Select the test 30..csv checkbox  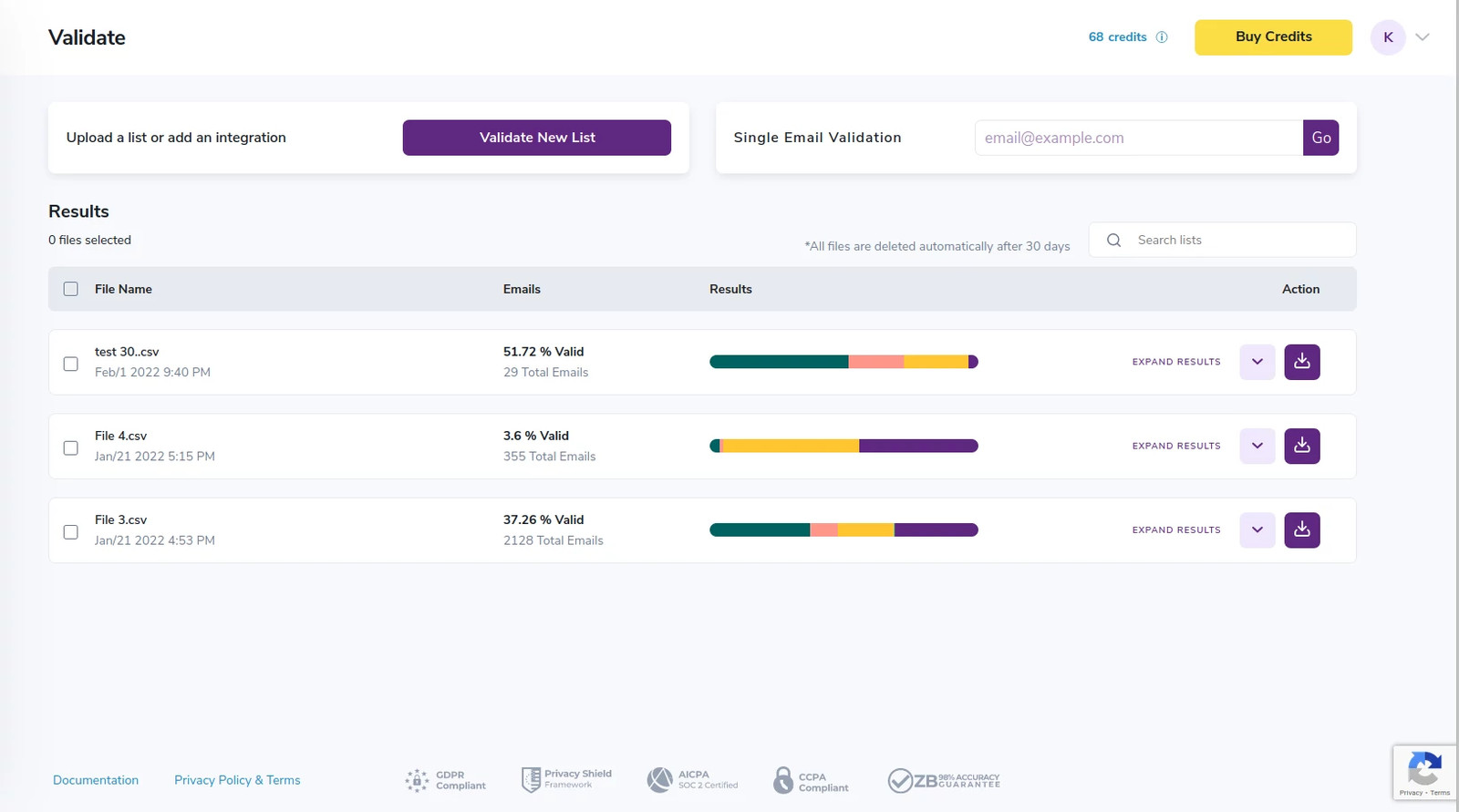(x=71, y=364)
